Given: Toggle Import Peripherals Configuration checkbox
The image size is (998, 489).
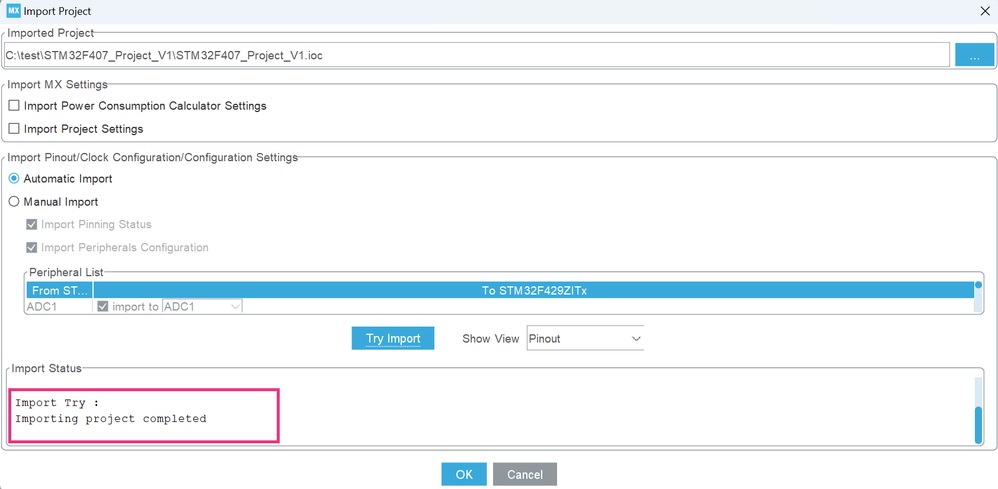Looking at the screenshot, I should tap(31, 248).
